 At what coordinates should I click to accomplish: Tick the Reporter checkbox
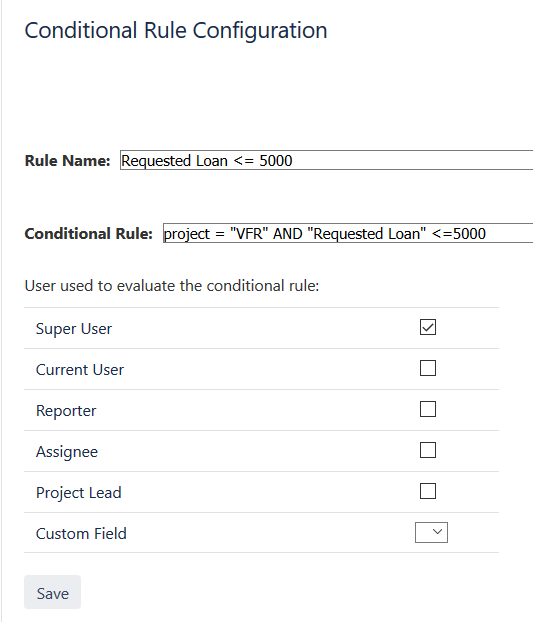click(x=428, y=409)
